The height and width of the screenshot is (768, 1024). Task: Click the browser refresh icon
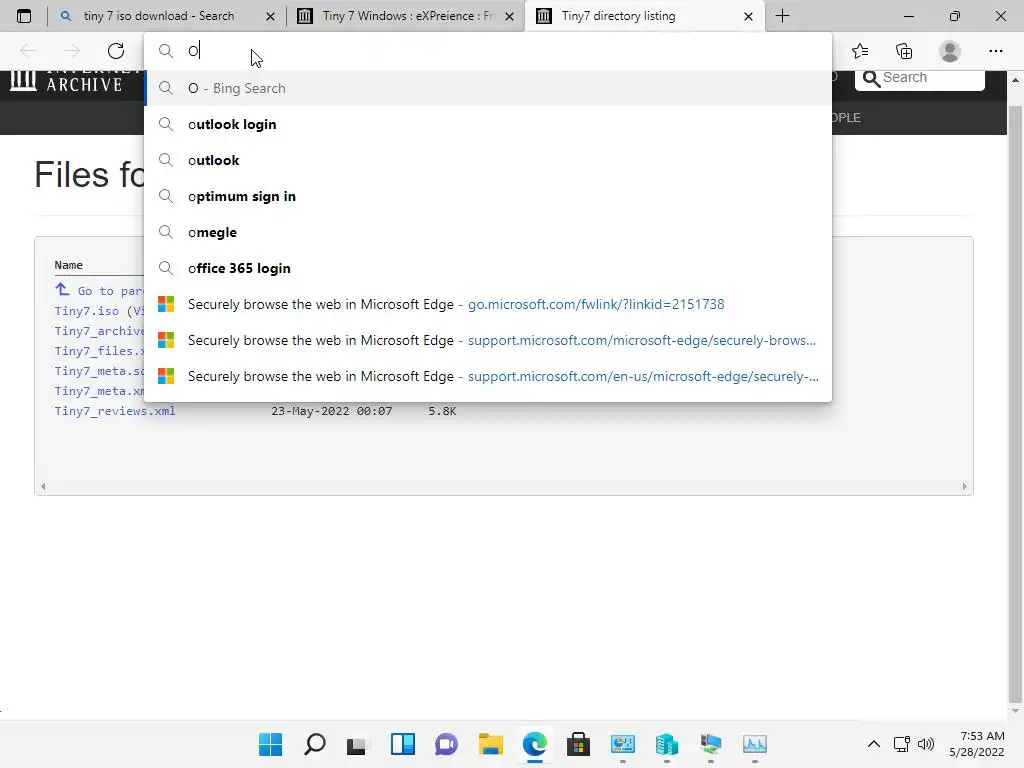coord(116,51)
